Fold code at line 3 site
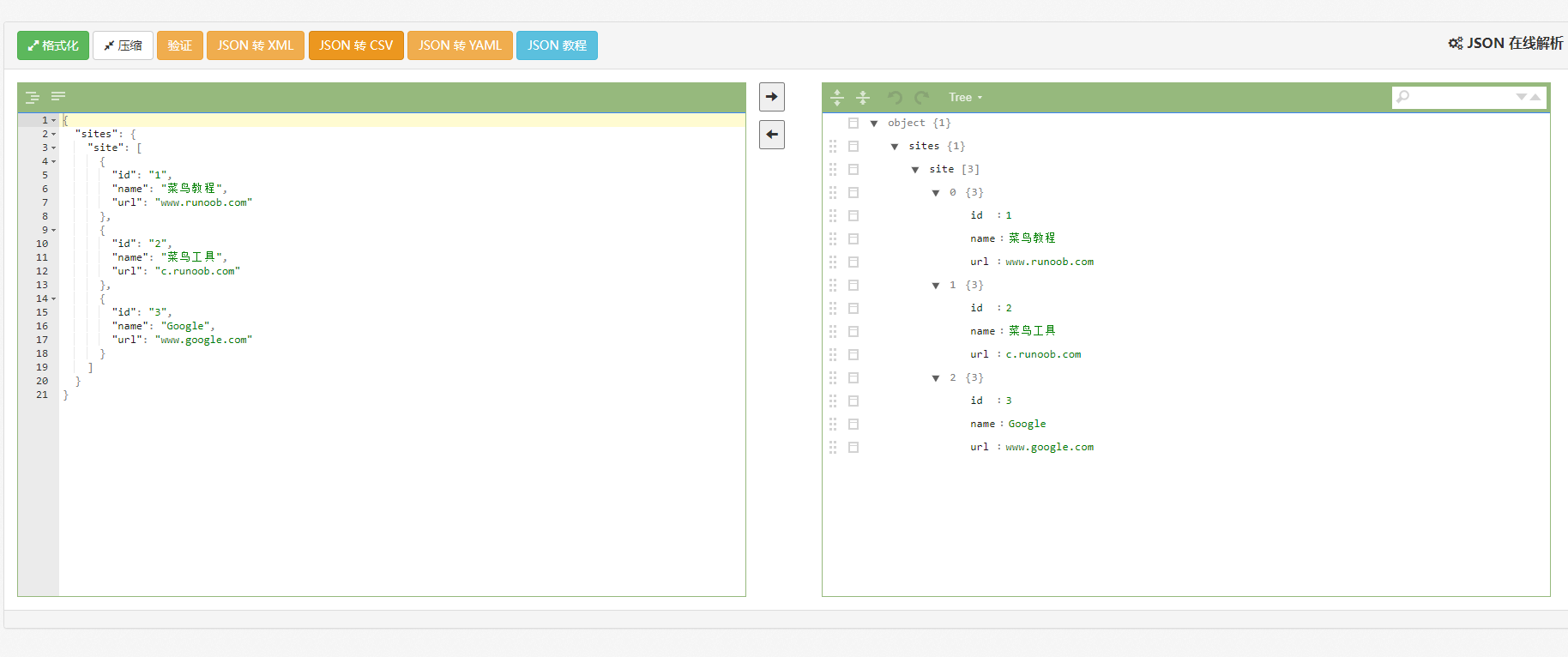This screenshot has width=1568, height=657. tap(54, 148)
